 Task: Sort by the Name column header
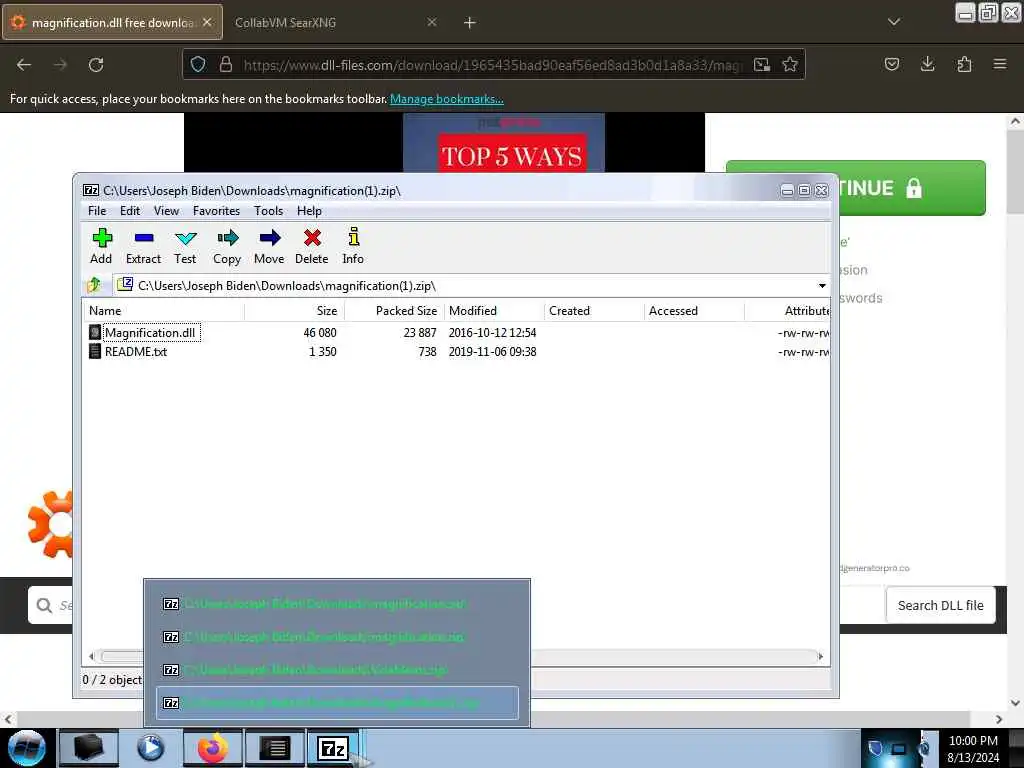163,311
